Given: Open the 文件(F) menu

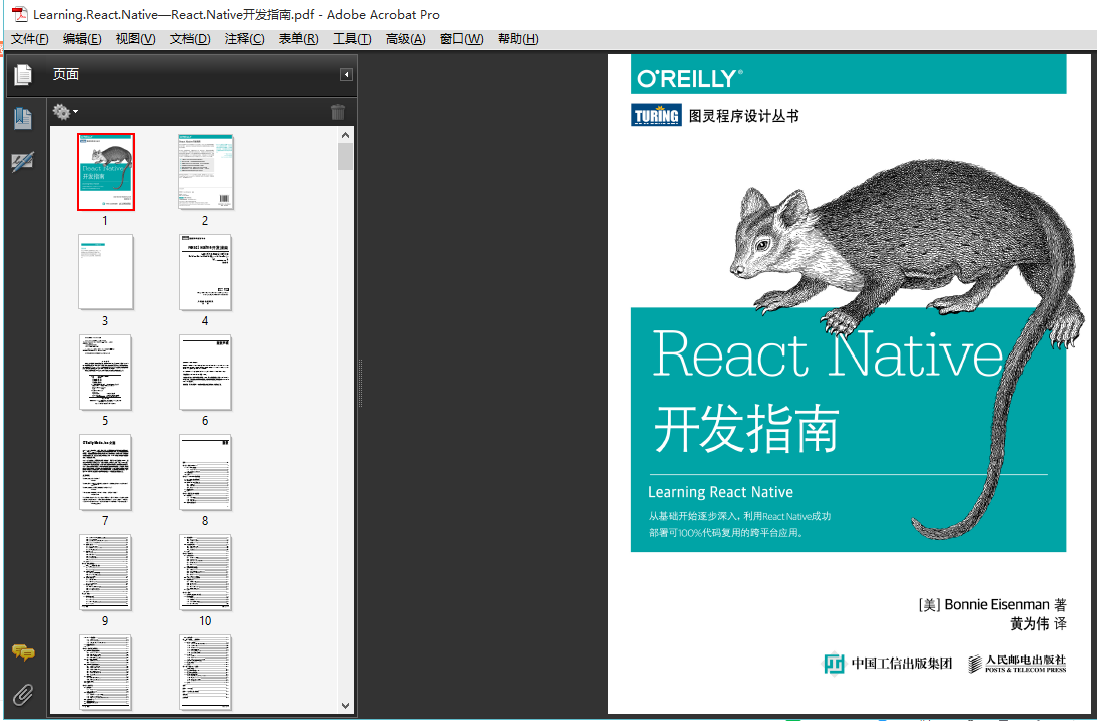Looking at the screenshot, I should coord(29,39).
